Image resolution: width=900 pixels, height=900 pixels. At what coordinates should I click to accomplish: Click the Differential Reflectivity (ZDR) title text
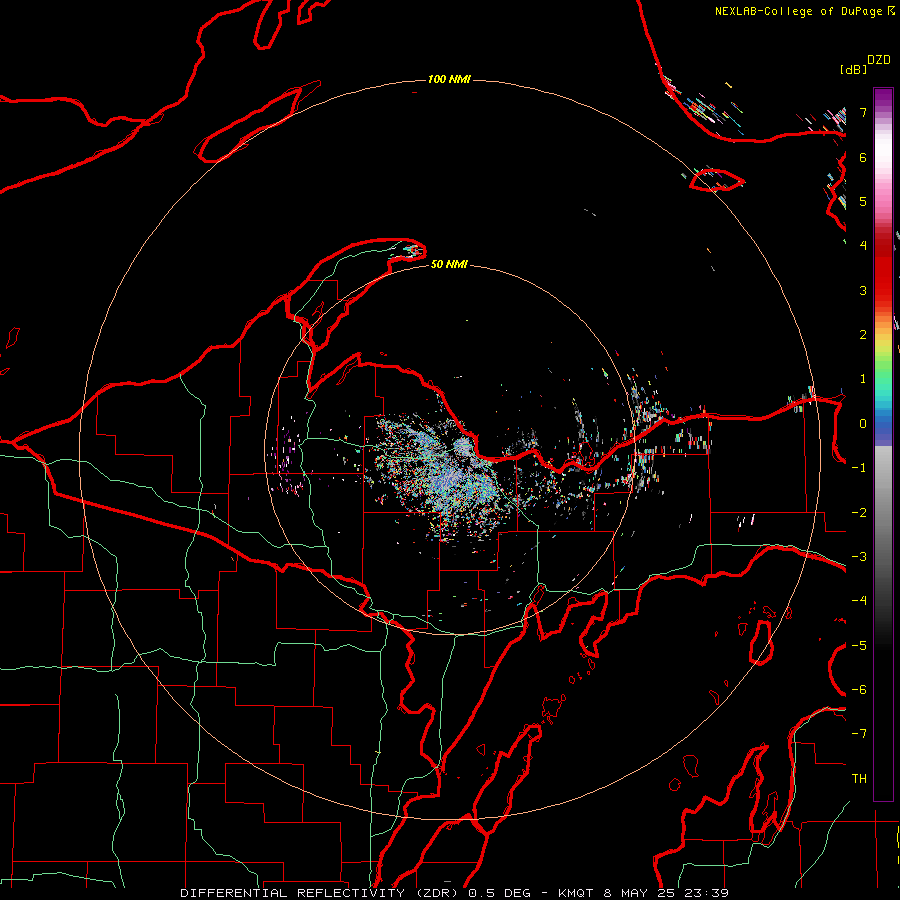[x=319, y=893]
